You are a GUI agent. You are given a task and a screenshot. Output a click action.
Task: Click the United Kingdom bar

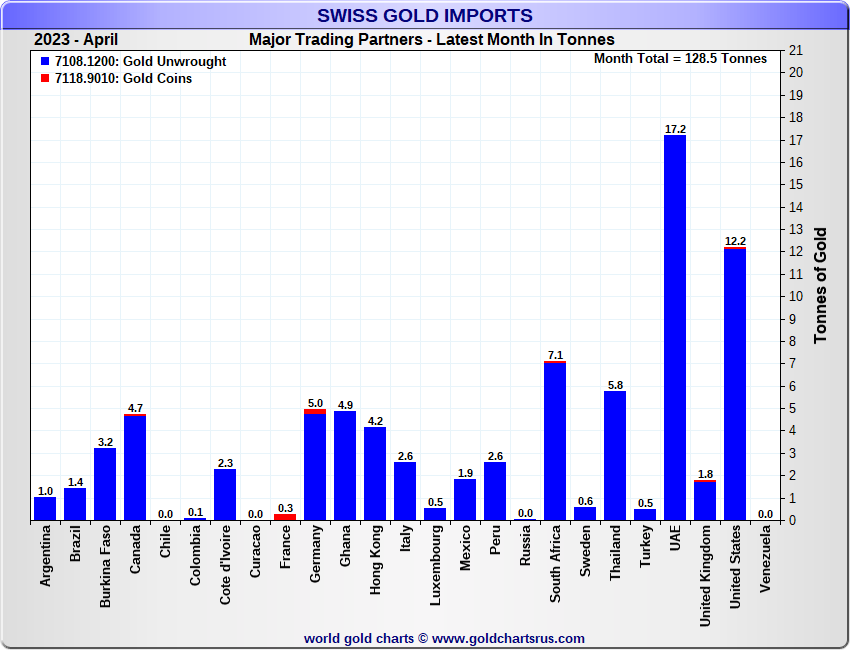pos(705,501)
